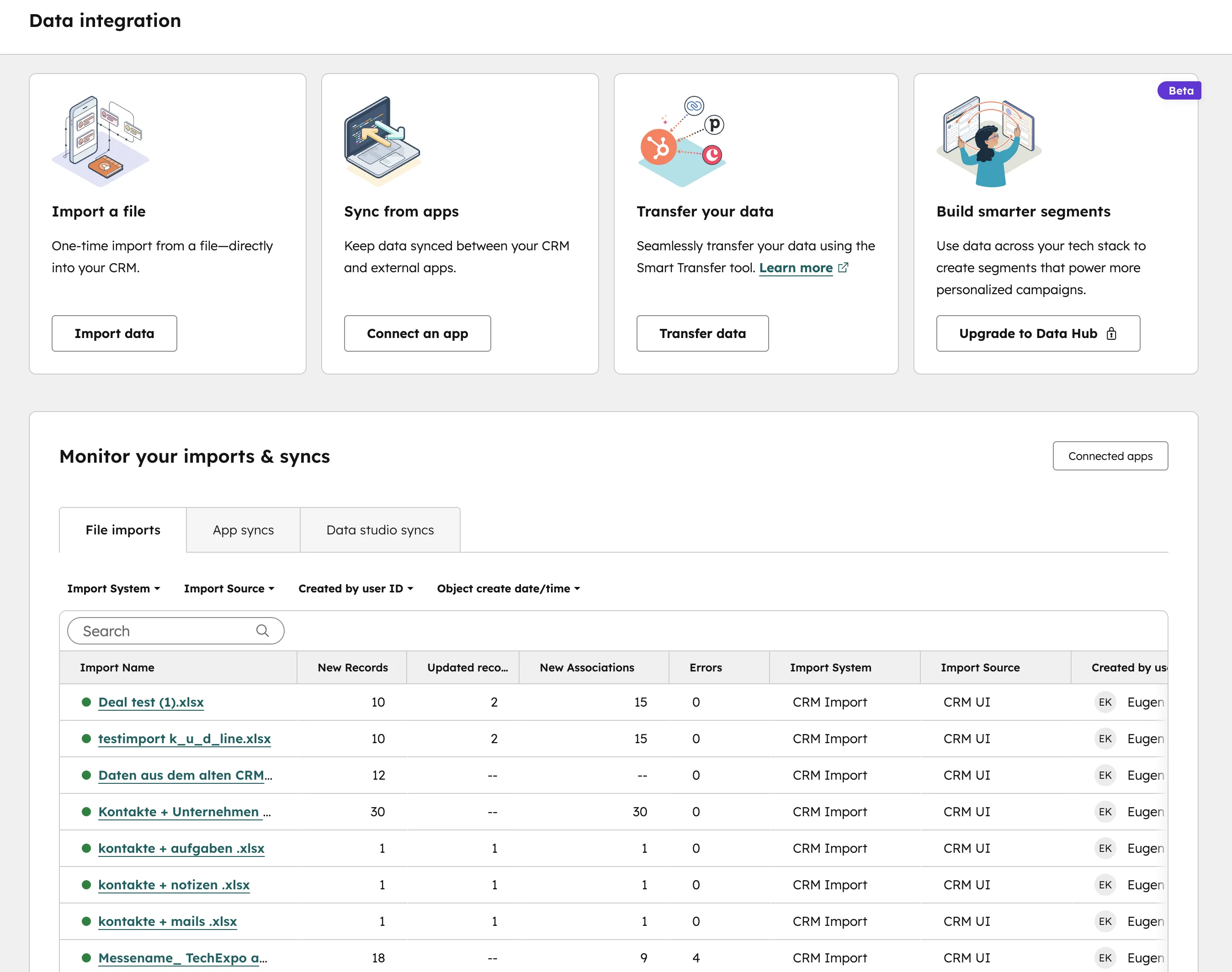Open the testimport k_u_d_line.xlsx import details
Image resolution: width=1232 pixels, height=972 pixels.
click(185, 739)
